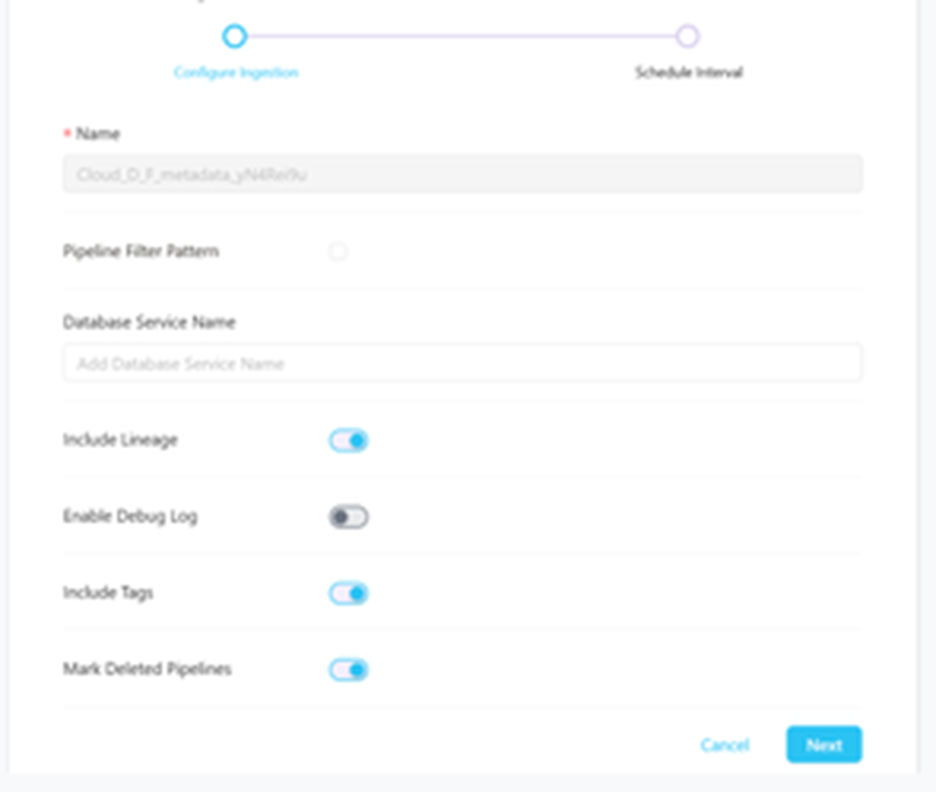Select the Configure Ingestion step label
936x792 pixels.
click(x=236, y=73)
